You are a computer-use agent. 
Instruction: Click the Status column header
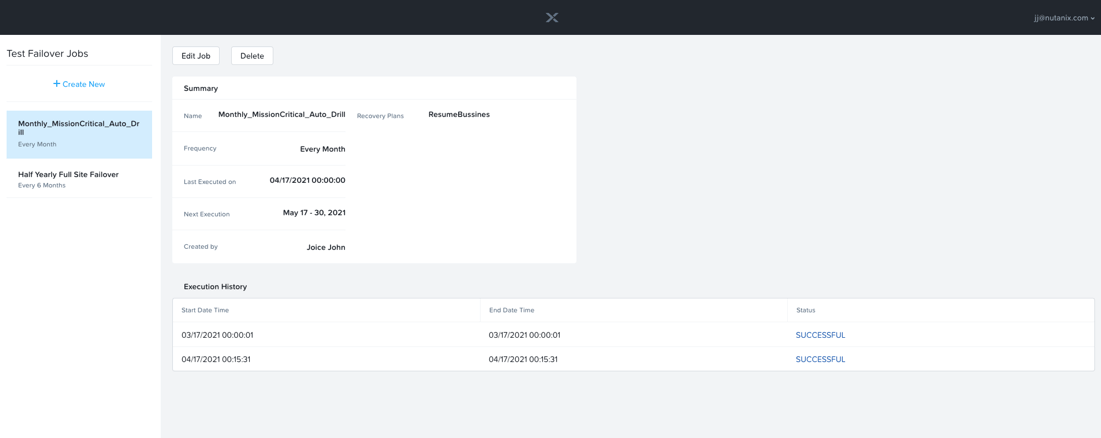[805, 310]
